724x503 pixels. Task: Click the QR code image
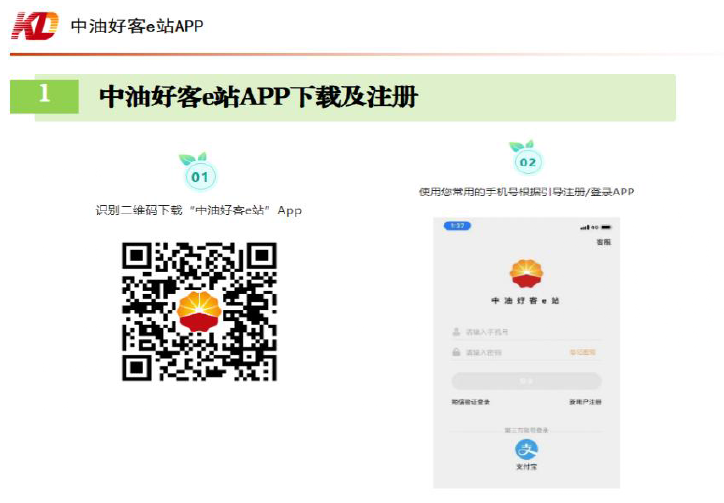(199, 311)
